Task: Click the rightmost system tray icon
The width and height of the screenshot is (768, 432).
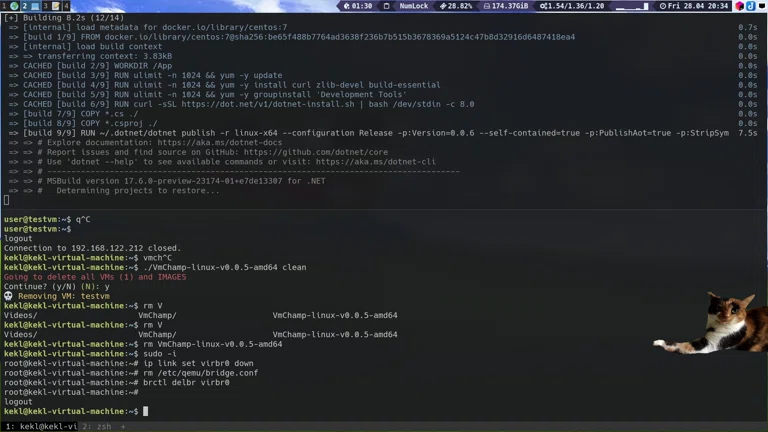Action: (x=761, y=6)
